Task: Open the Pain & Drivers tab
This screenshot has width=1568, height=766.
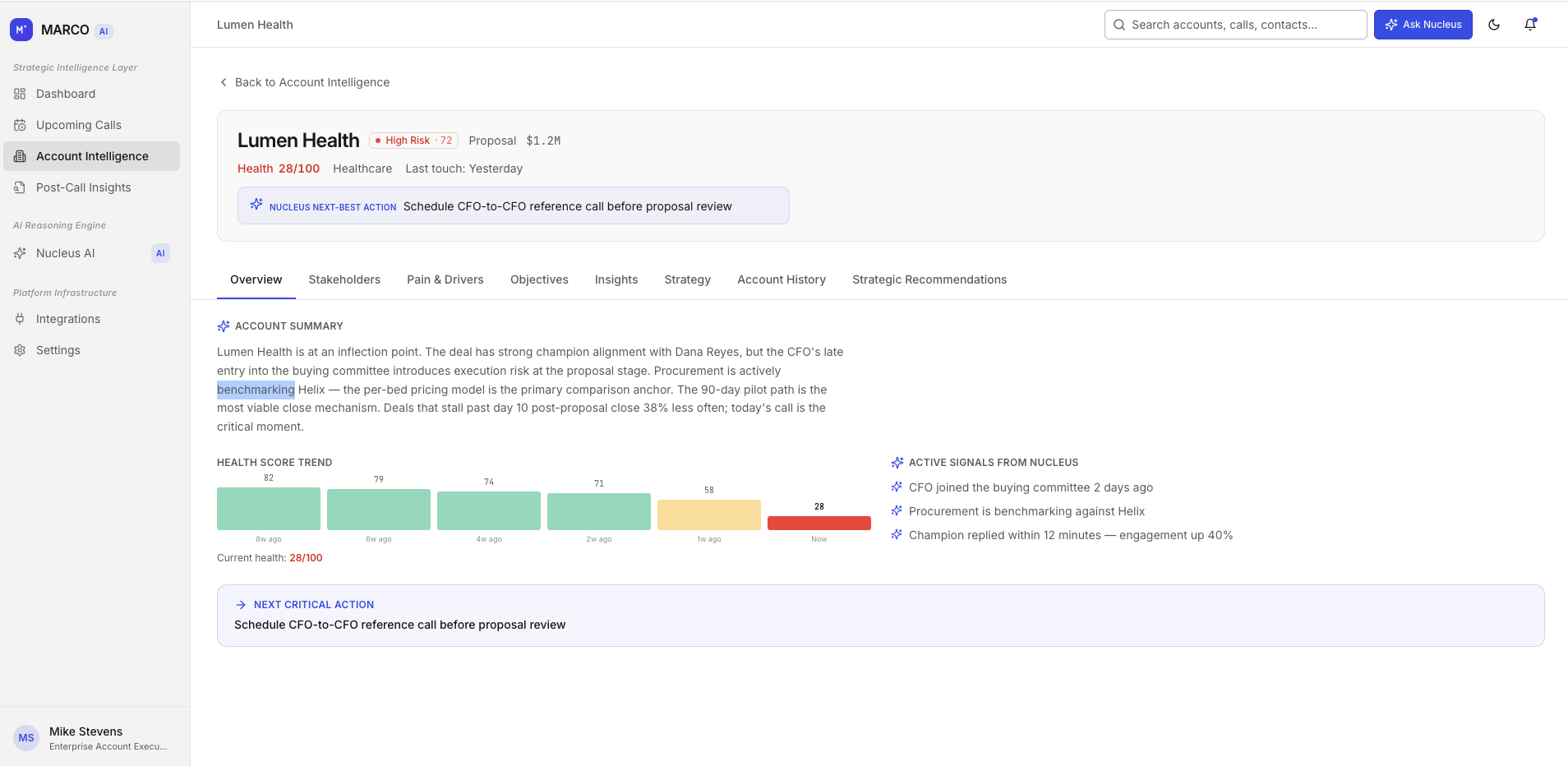Action: 445,279
